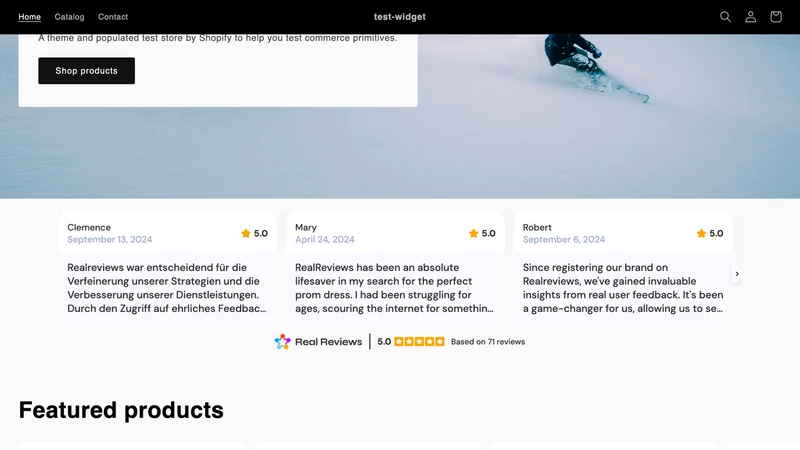
Task: Click reviewer name Mary
Action: 306,228
